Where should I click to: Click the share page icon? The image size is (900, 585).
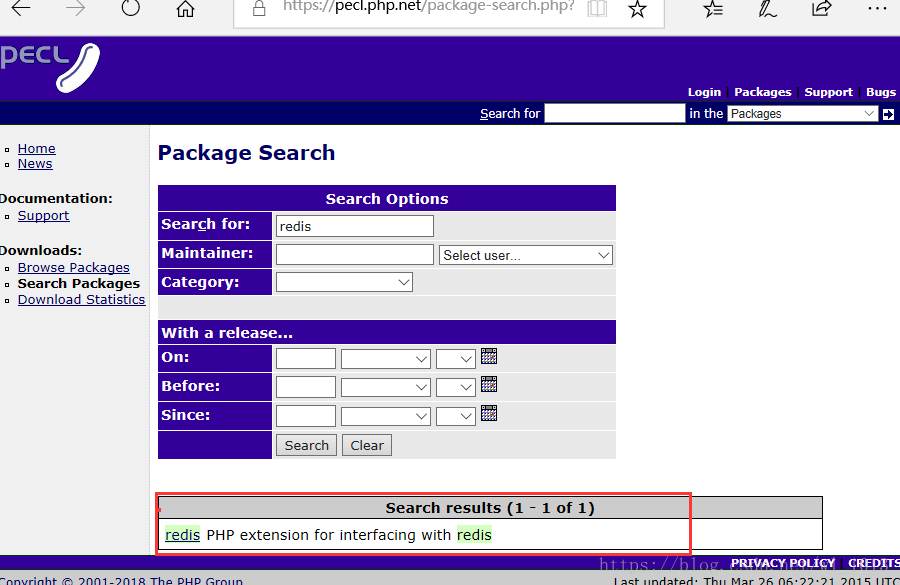pyautogui.click(x=821, y=8)
